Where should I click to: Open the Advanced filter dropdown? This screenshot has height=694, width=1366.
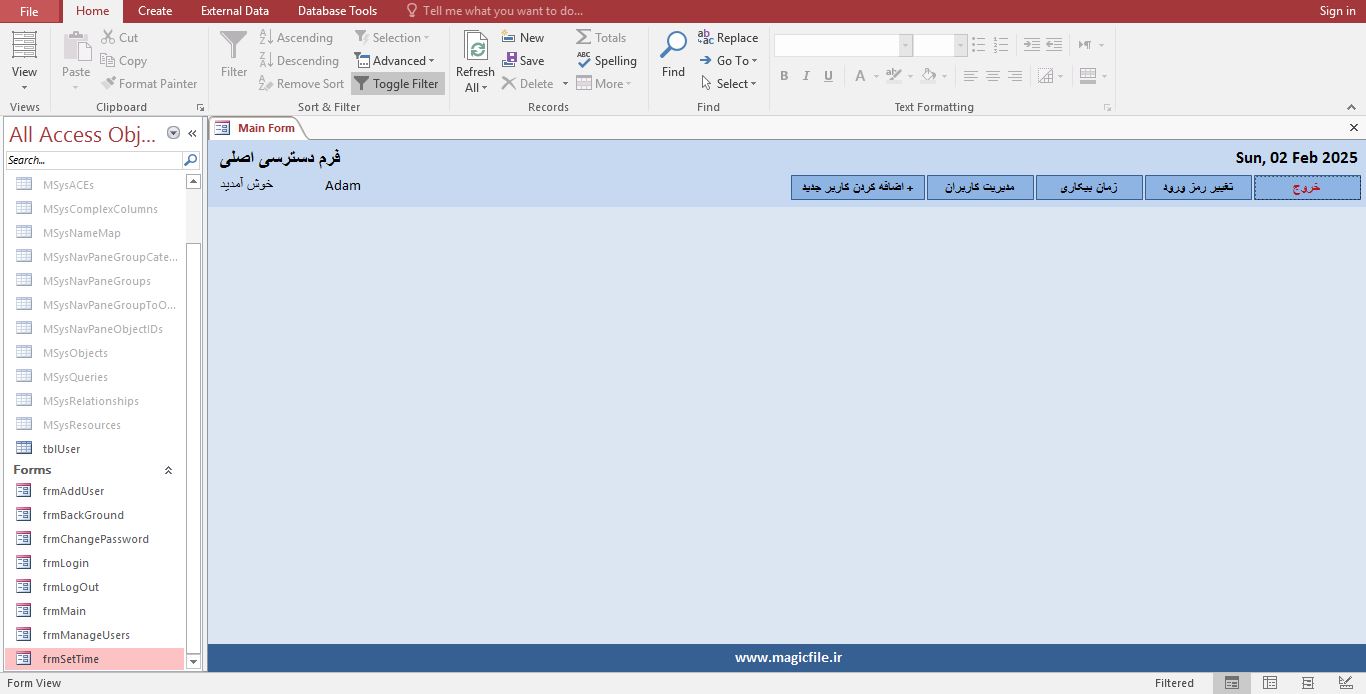pos(397,61)
